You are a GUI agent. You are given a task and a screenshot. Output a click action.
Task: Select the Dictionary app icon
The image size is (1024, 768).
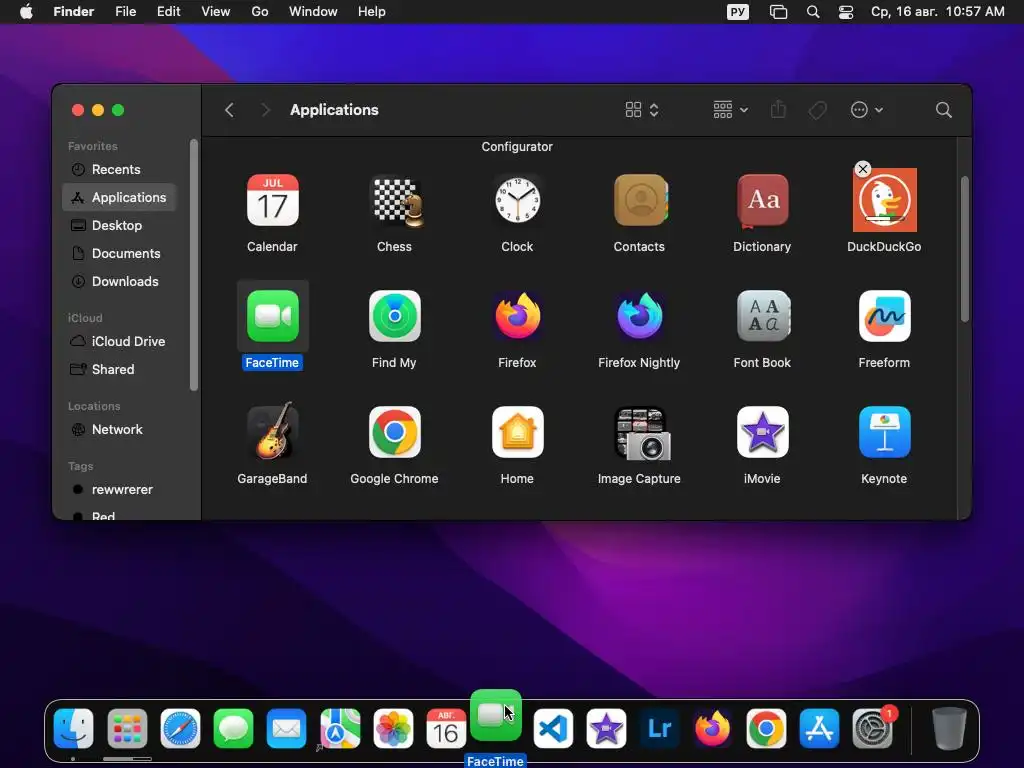[x=762, y=200]
